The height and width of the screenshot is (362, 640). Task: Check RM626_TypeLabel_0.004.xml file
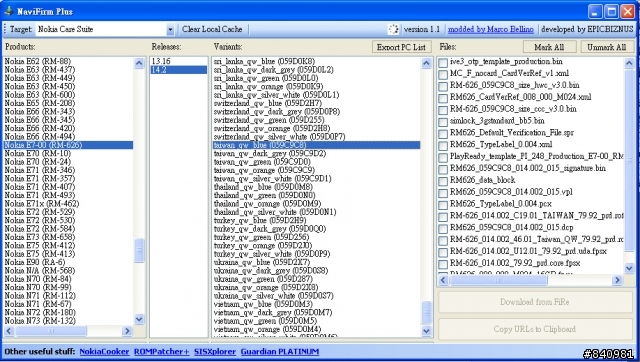point(443,146)
